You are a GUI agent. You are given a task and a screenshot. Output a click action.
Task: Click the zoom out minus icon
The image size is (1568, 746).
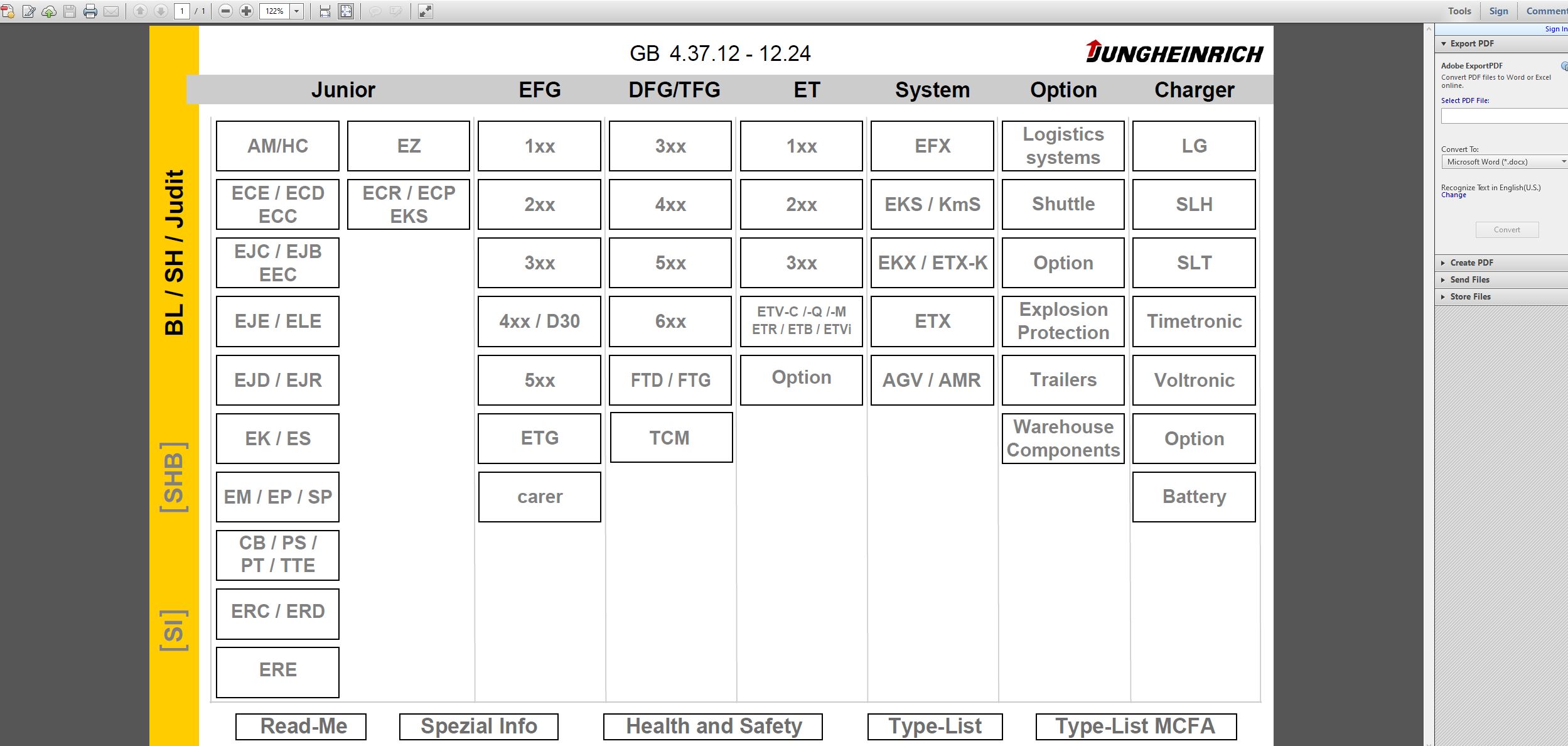226,11
